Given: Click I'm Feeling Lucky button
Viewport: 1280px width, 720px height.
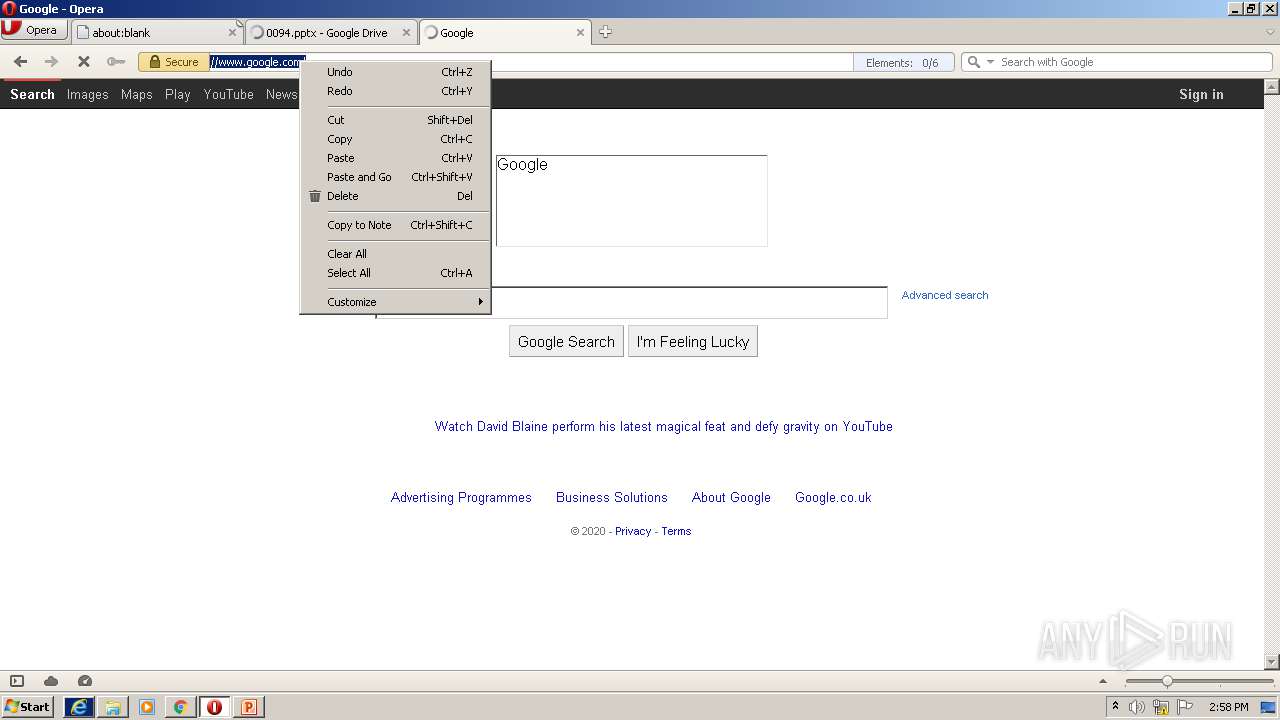Looking at the screenshot, I should [693, 341].
